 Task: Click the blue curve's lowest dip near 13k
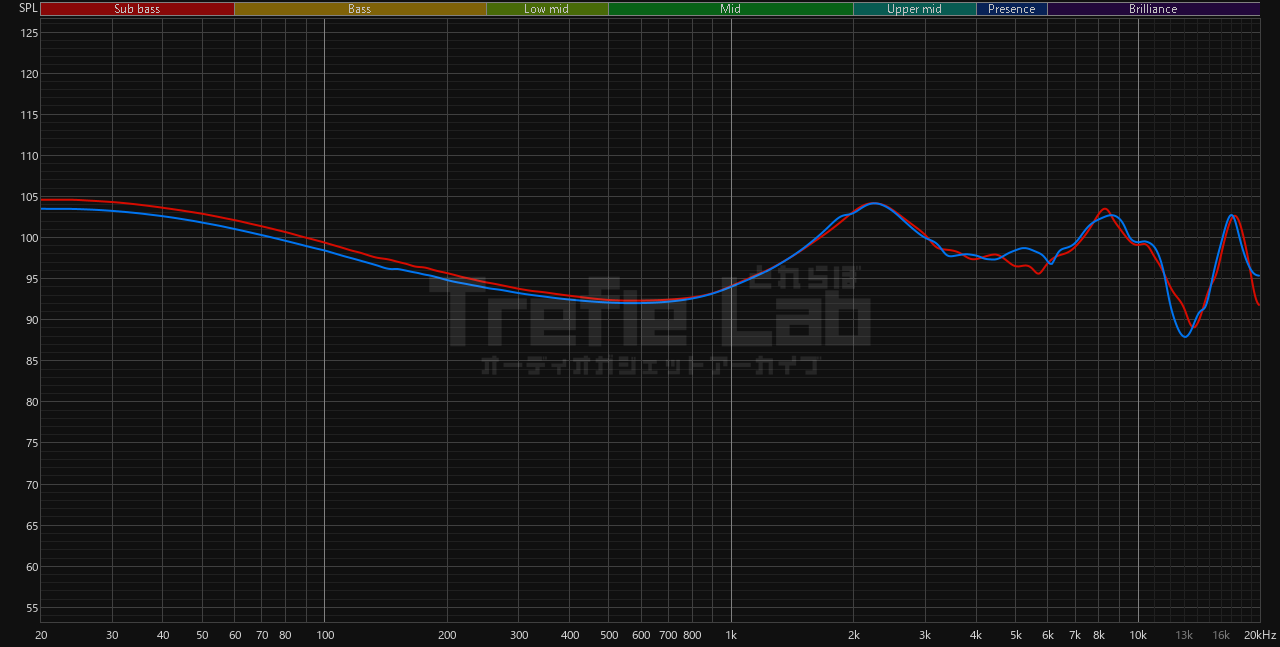[x=1185, y=337]
